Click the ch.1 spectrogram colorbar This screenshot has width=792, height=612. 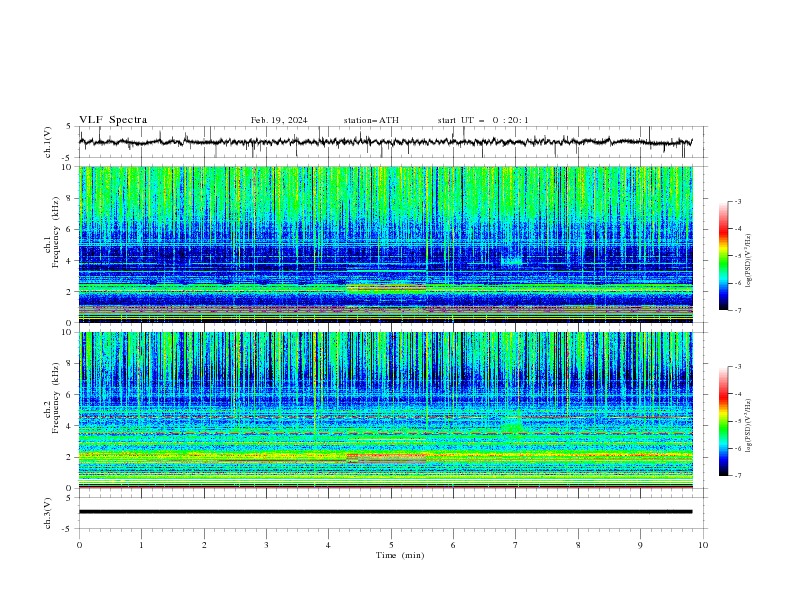pos(723,256)
